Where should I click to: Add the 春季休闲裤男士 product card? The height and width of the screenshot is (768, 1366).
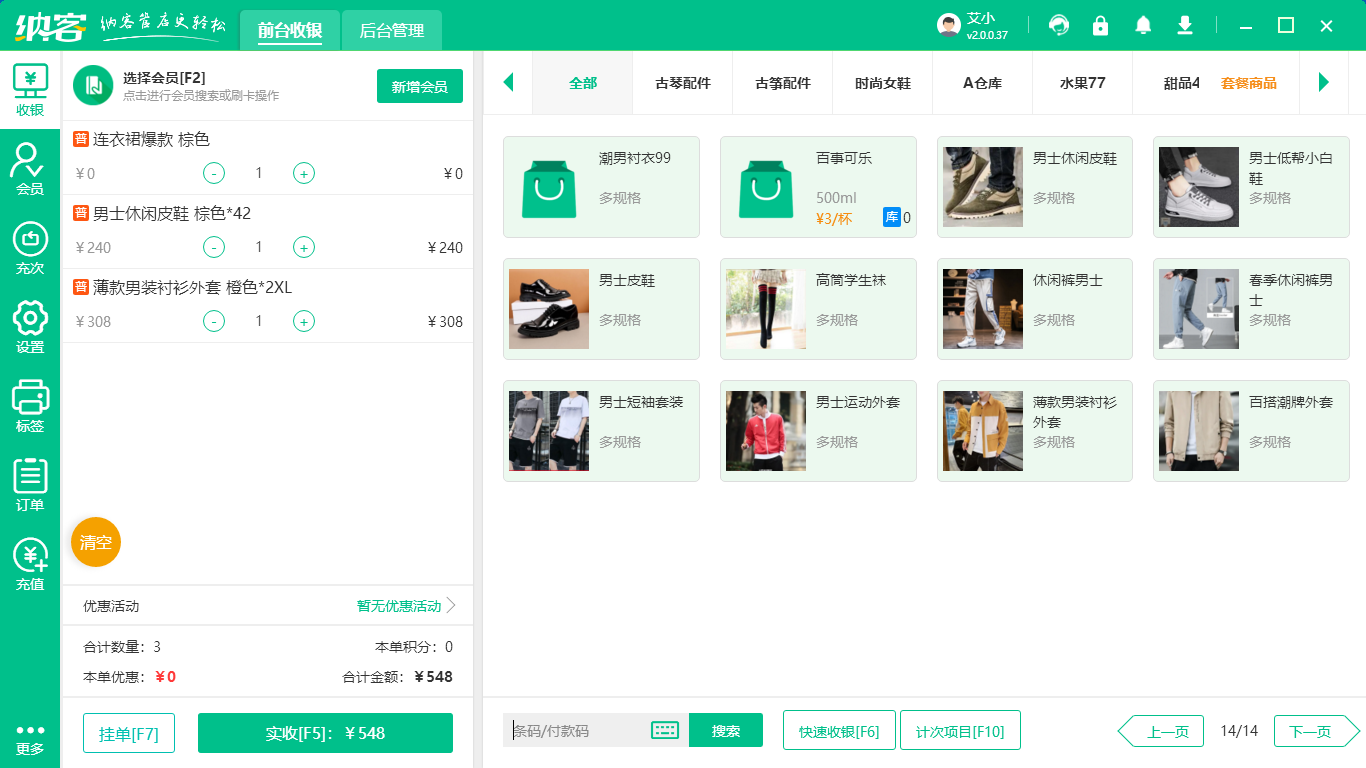(1251, 309)
